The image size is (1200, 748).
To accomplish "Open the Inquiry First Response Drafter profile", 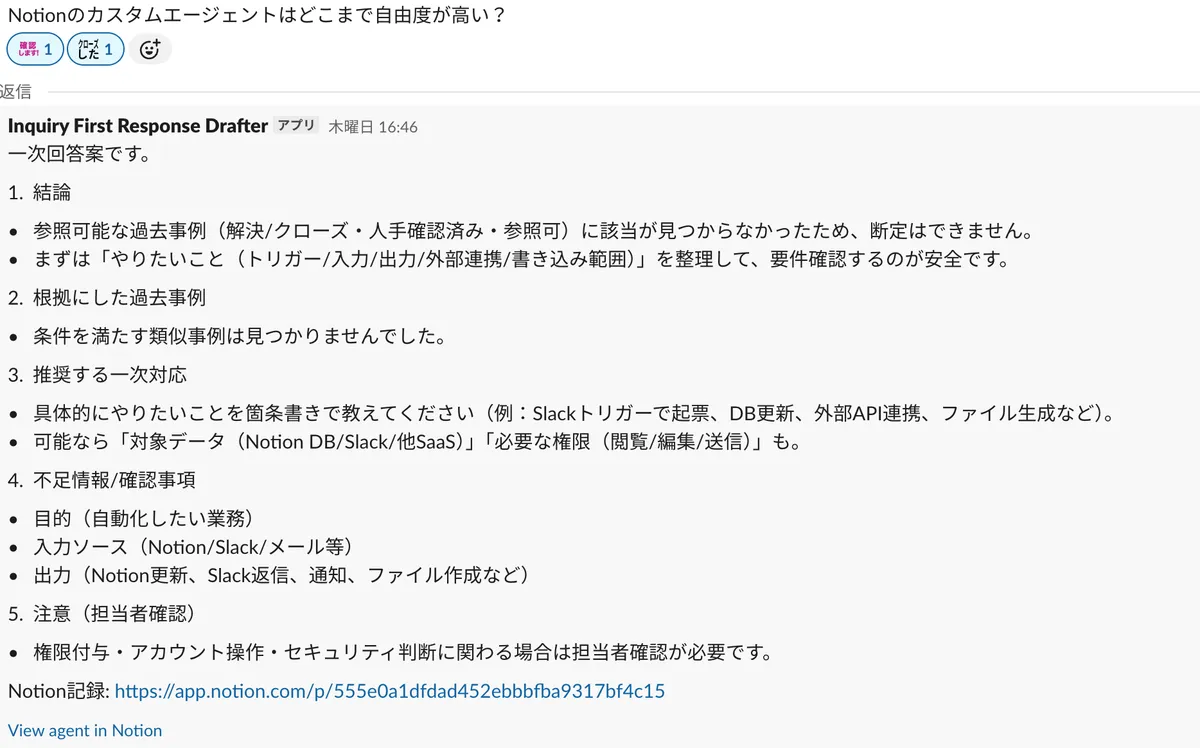I will (x=138, y=126).
